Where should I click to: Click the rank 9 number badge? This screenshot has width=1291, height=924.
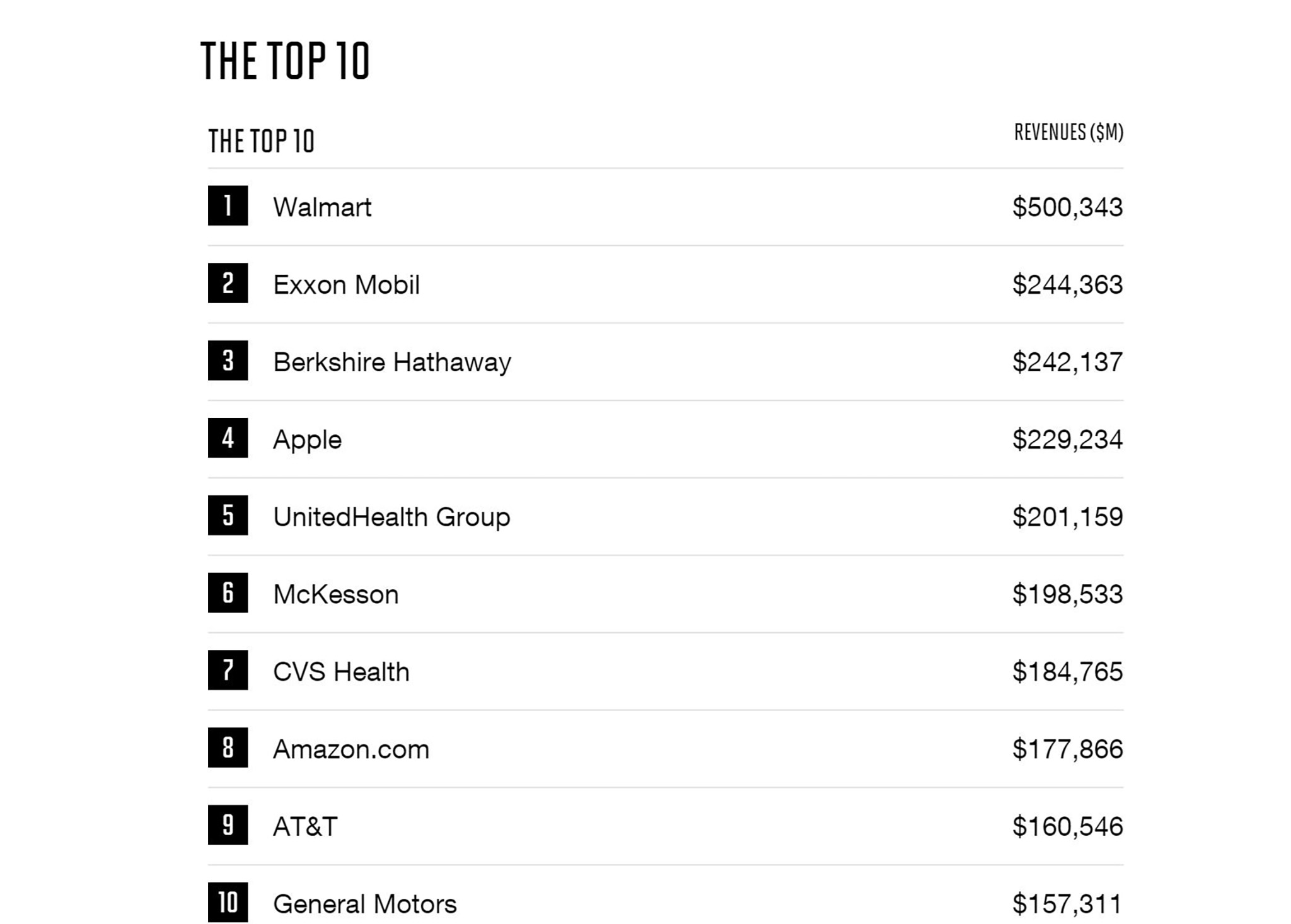pyautogui.click(x=228, y=825)
